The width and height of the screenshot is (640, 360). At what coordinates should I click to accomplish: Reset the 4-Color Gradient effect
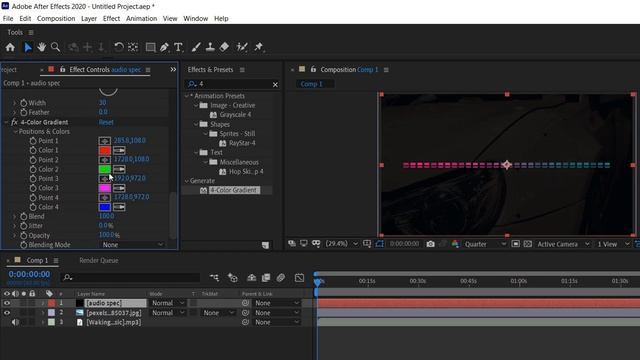[x=106, y=122]
